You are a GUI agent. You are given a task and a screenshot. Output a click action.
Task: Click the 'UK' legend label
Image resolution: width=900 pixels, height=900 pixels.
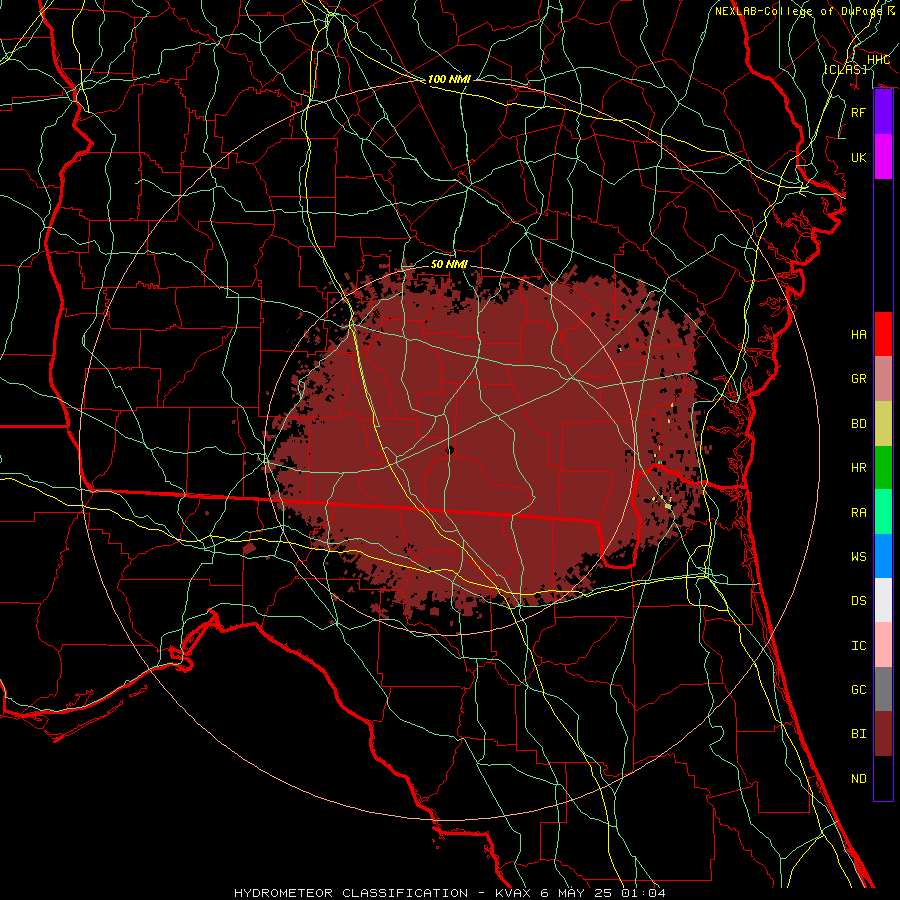859,157
